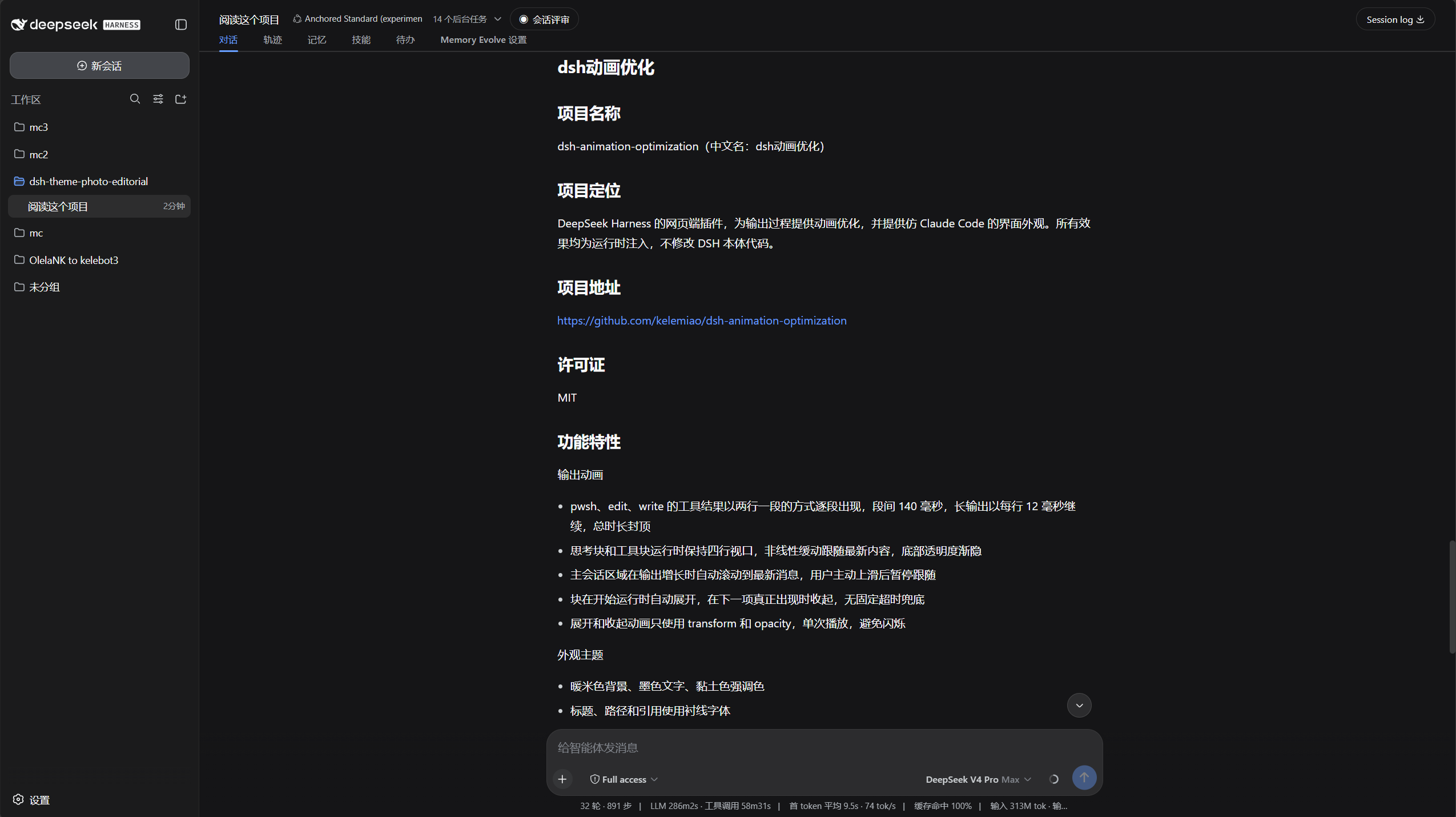Screen dimensions: 1456x817
Task: Click the 2分钟 timestamp
Action: click(x=174, y=206)
